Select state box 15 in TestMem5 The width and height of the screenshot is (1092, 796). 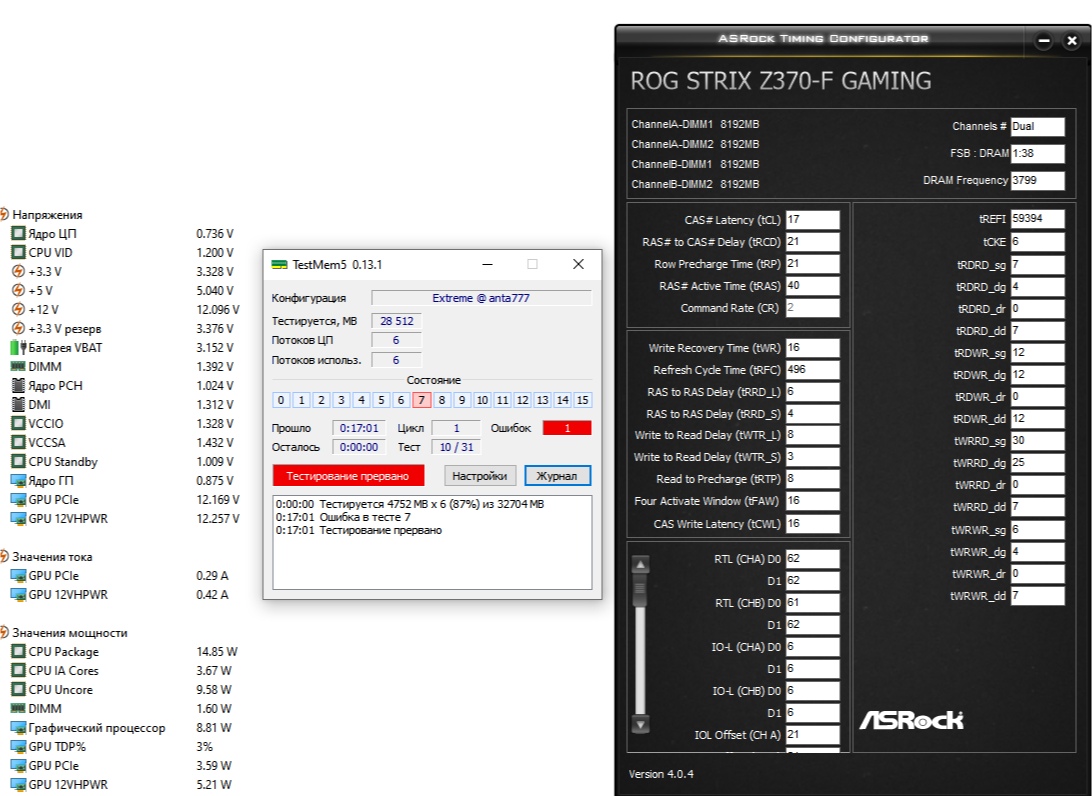(583, 400)
